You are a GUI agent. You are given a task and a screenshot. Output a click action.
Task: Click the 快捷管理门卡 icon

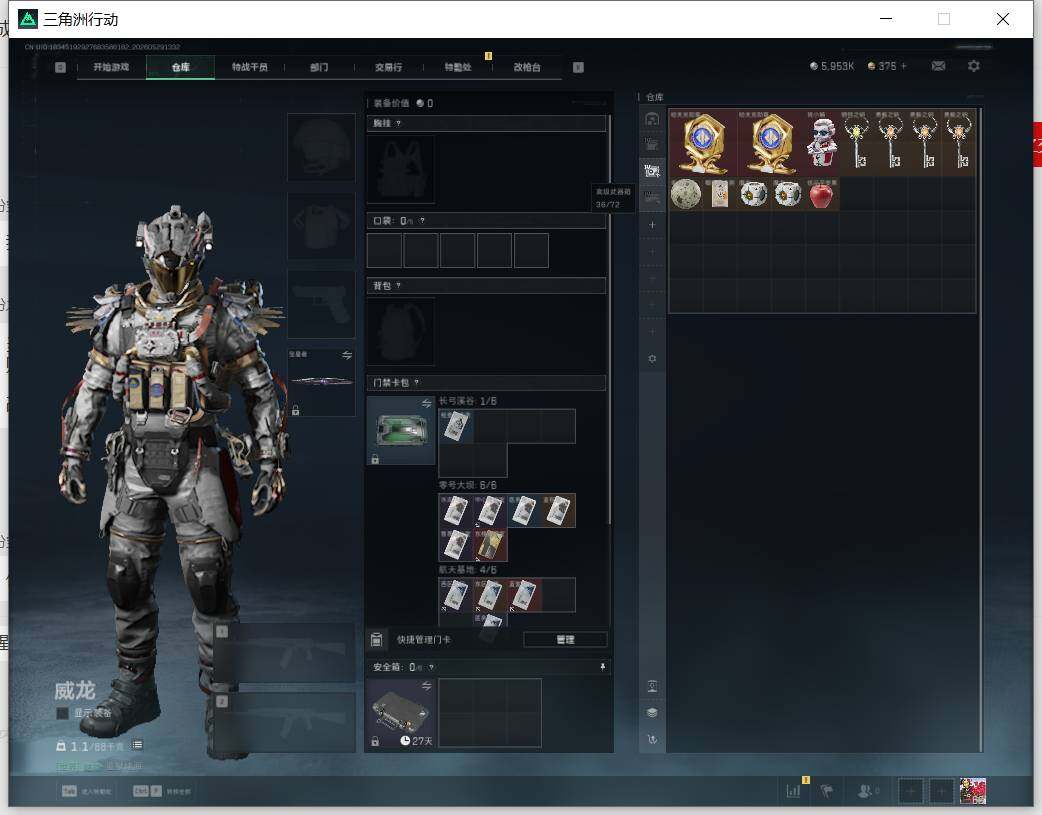tap(376, 640)
